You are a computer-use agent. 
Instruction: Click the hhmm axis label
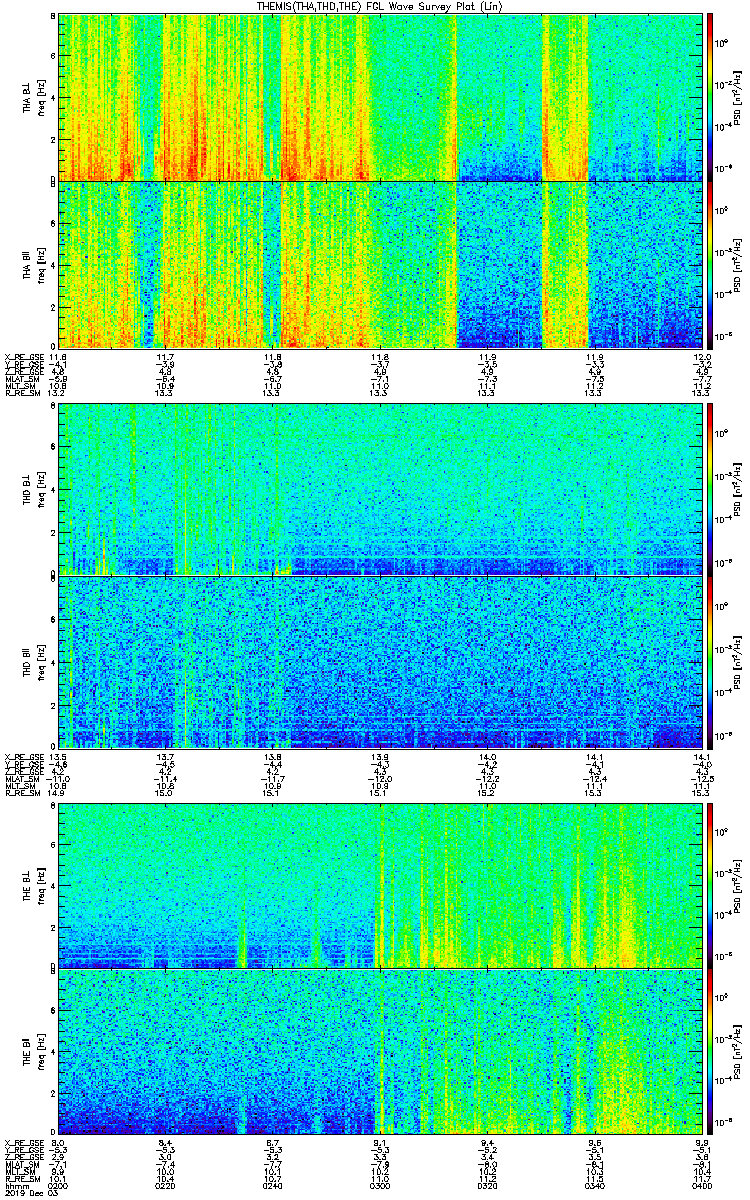coord(16,1185)
